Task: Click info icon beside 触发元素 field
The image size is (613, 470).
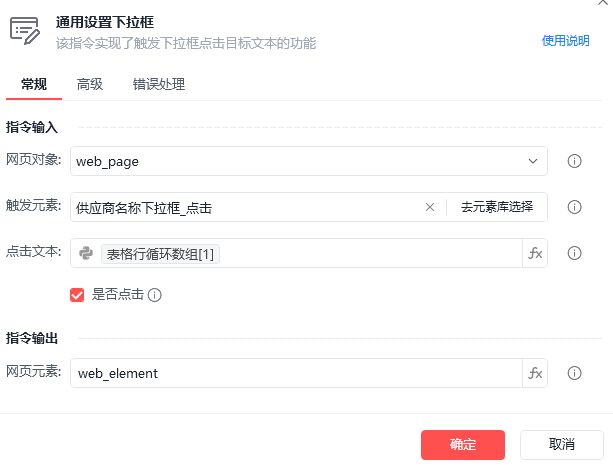Action: [574, 207]
